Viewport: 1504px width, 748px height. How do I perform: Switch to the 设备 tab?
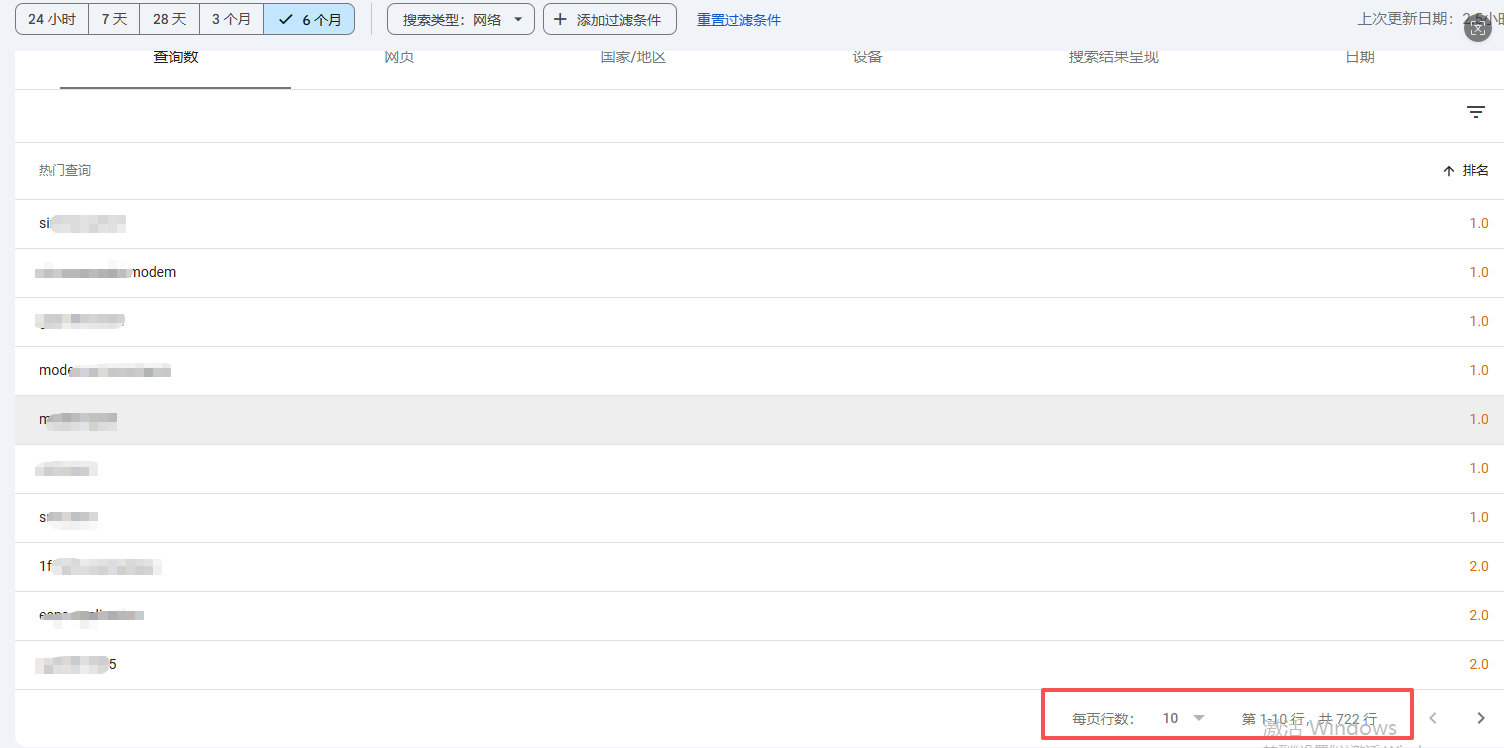click(867, 58)
